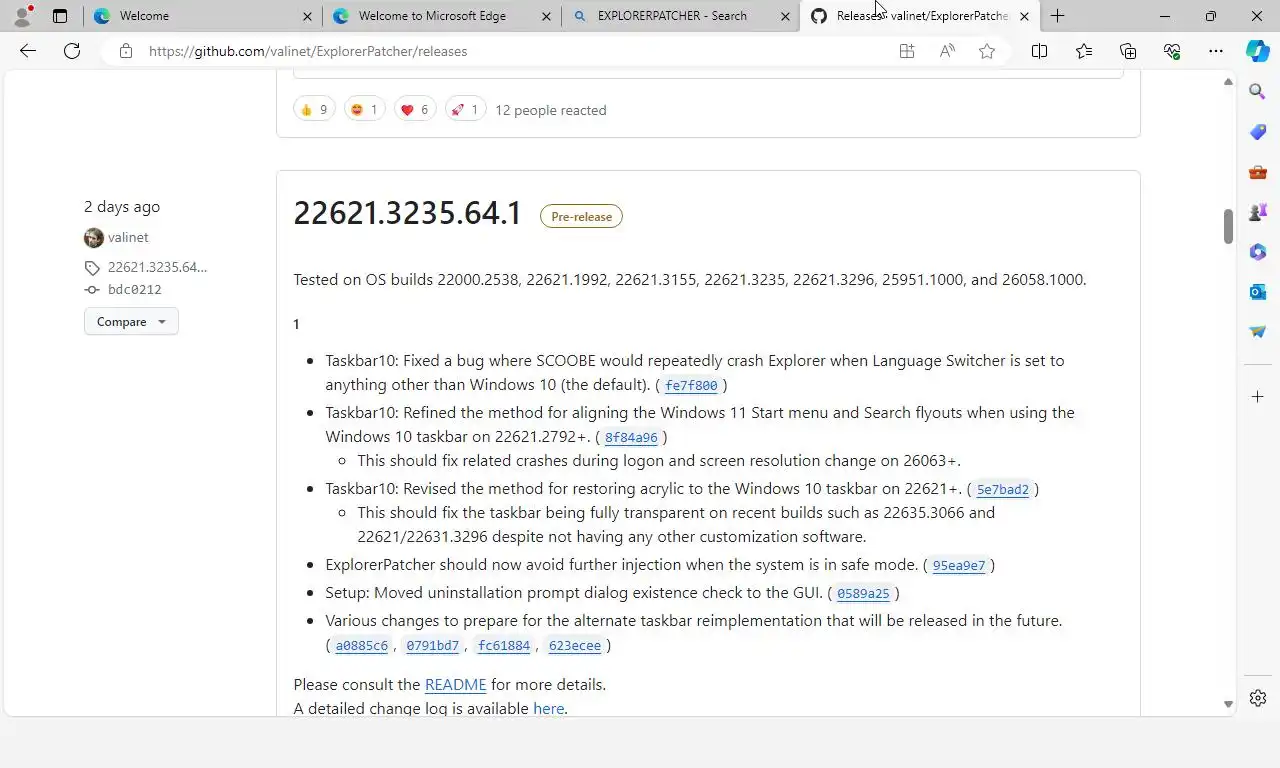Open the Favorites list
Screen dimensions: 1280x768
pyautogui.click(x=1084, y=51)
